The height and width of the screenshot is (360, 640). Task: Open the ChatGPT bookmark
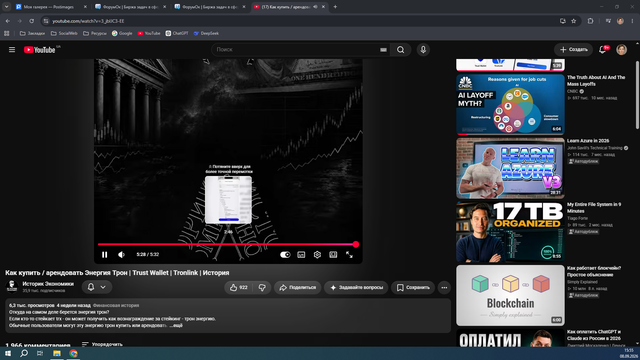coord(177,33)
